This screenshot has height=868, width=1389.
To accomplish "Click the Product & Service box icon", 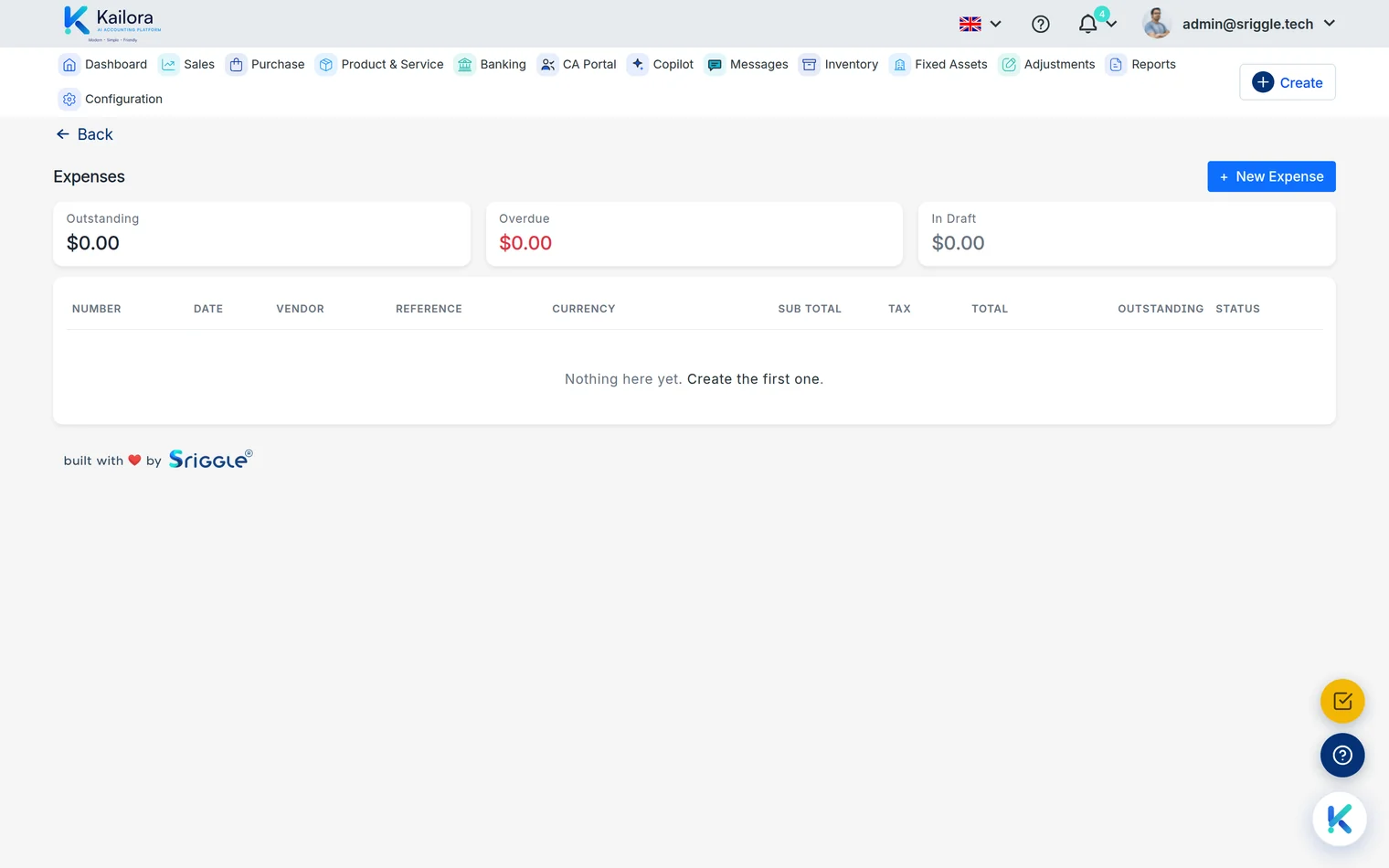I will pyautogui.click(x=326, y=65).
